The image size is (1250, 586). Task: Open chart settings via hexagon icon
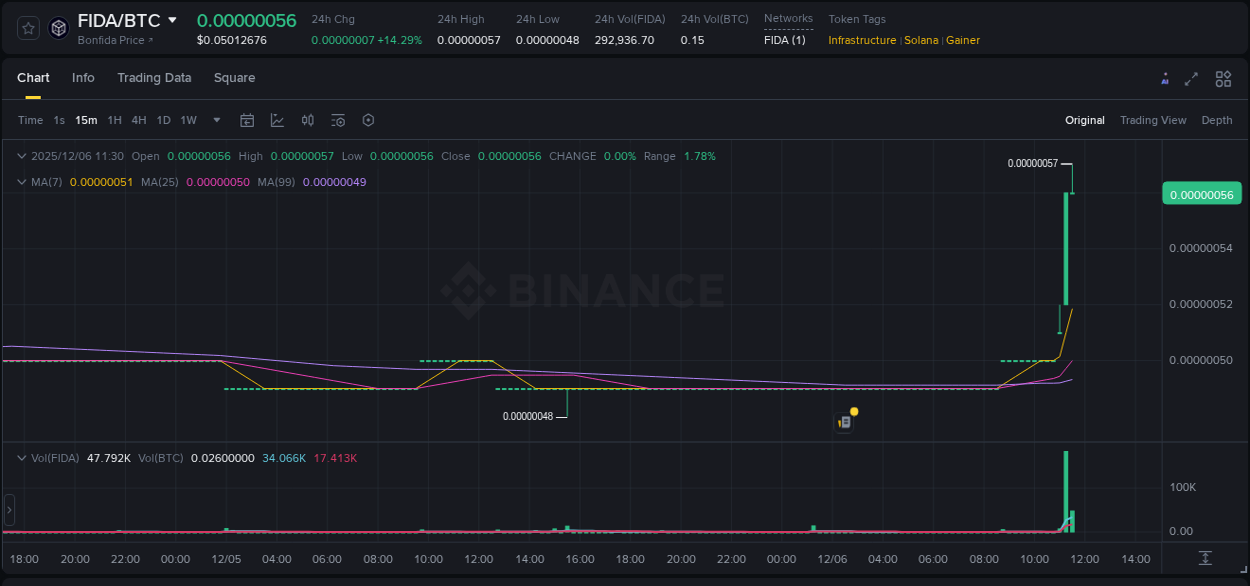point(368,119)
